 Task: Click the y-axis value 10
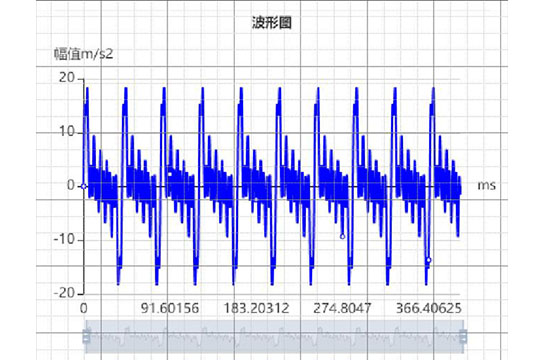pos(67,131)
